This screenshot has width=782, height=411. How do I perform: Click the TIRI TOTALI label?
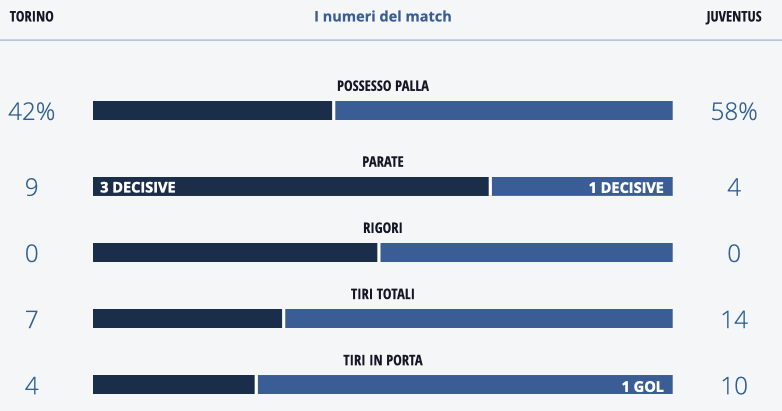click(383, 294)
